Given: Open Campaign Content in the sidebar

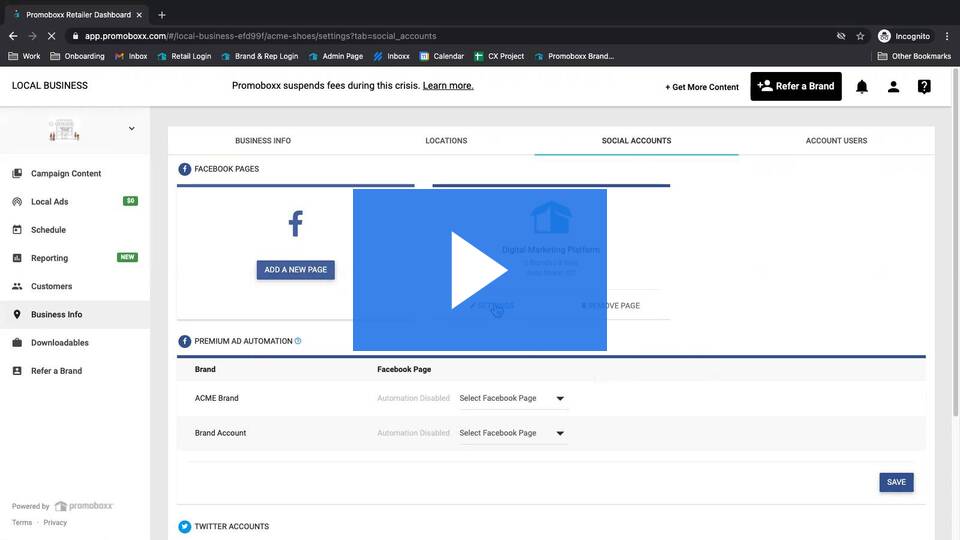Looking at the screenshot, I should tap(66, 173).
